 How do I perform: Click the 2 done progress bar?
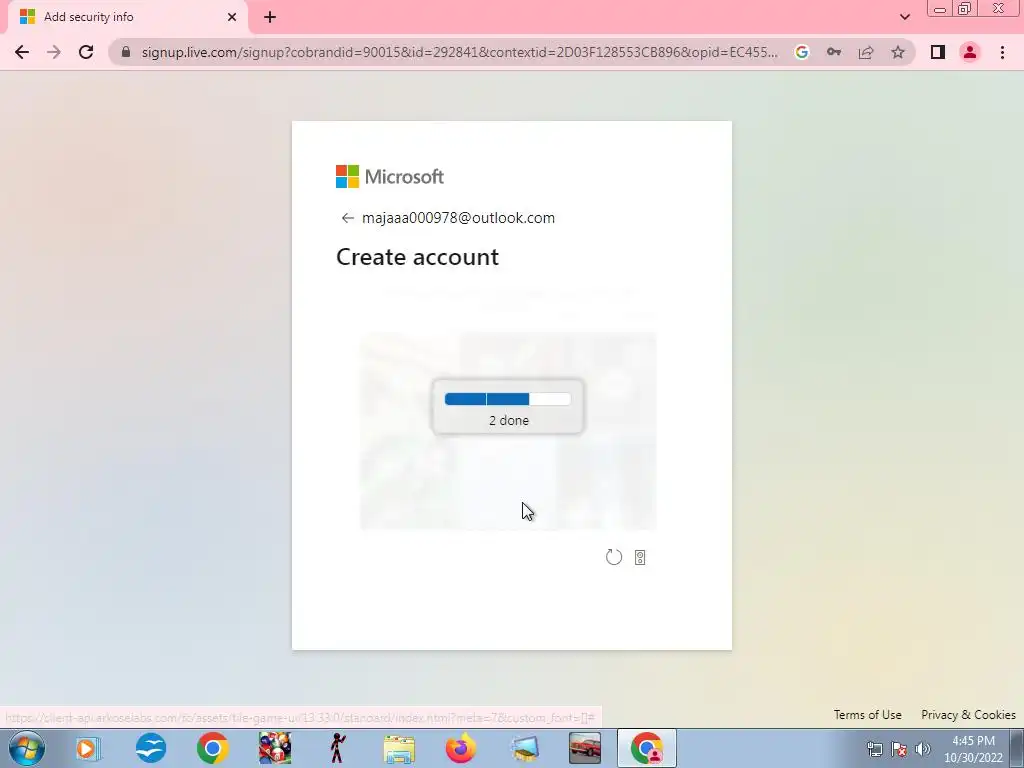click(507, 399)
